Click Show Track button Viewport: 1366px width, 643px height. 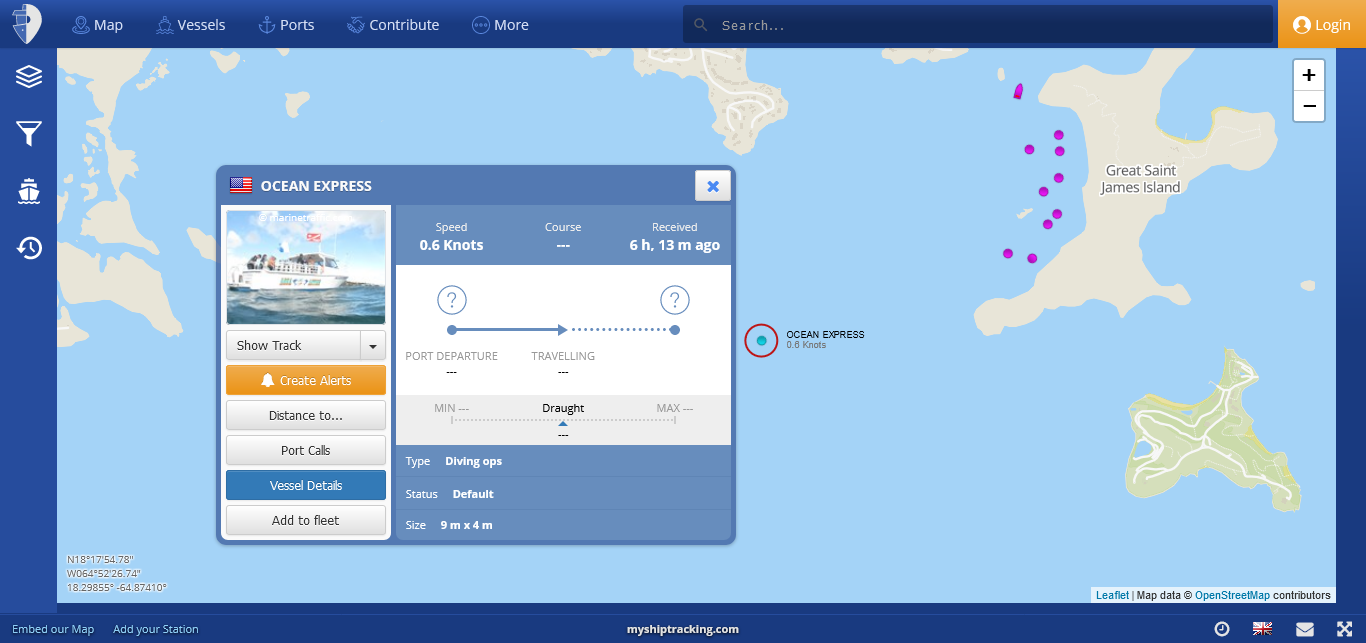point(293,345)
